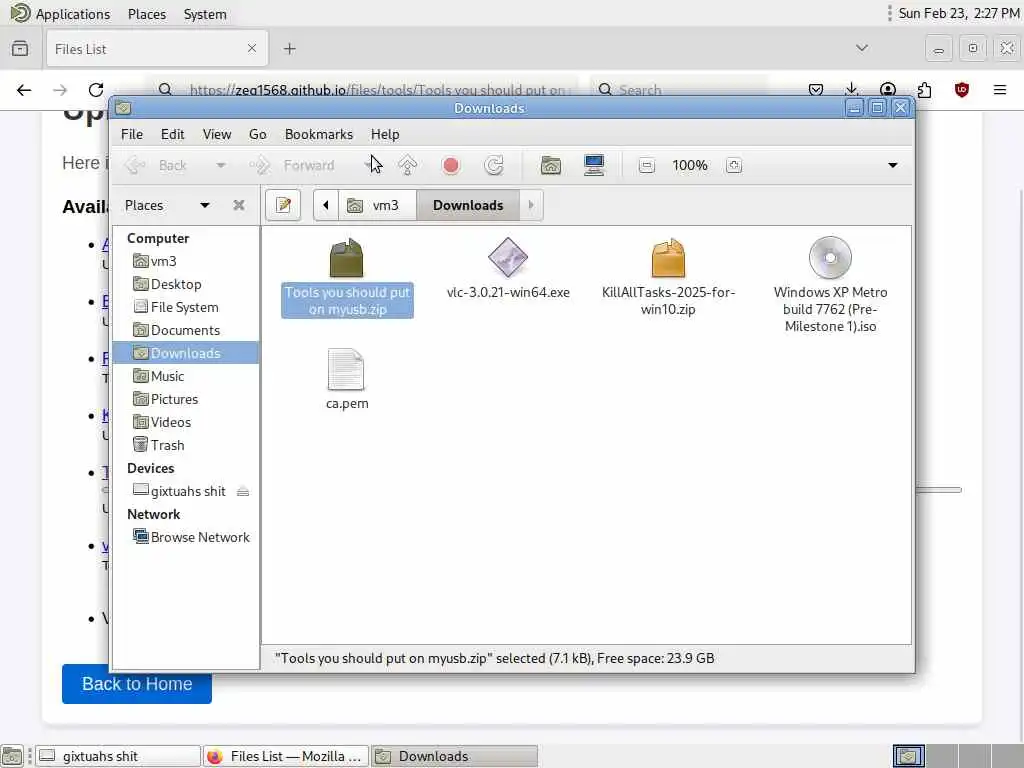Click the right arrow of the path bar

[x=531, y=205]
